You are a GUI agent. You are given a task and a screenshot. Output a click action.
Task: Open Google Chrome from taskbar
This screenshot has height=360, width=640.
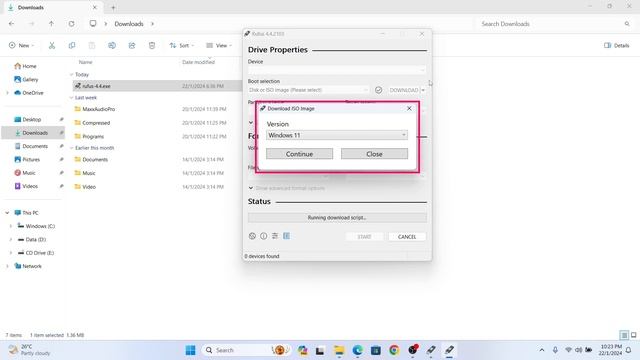[394, 350]
